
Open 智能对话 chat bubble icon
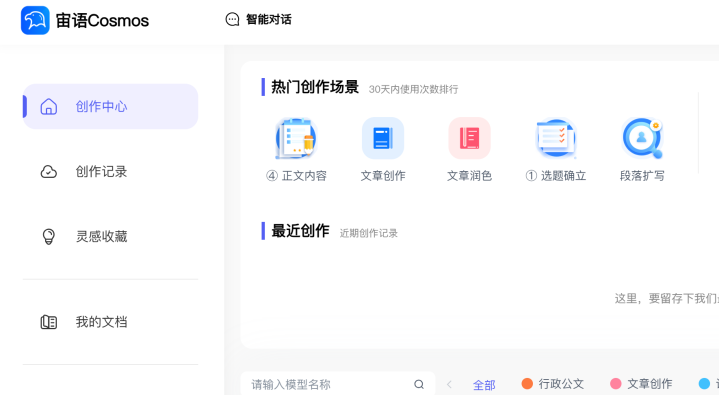coord(232,19)
